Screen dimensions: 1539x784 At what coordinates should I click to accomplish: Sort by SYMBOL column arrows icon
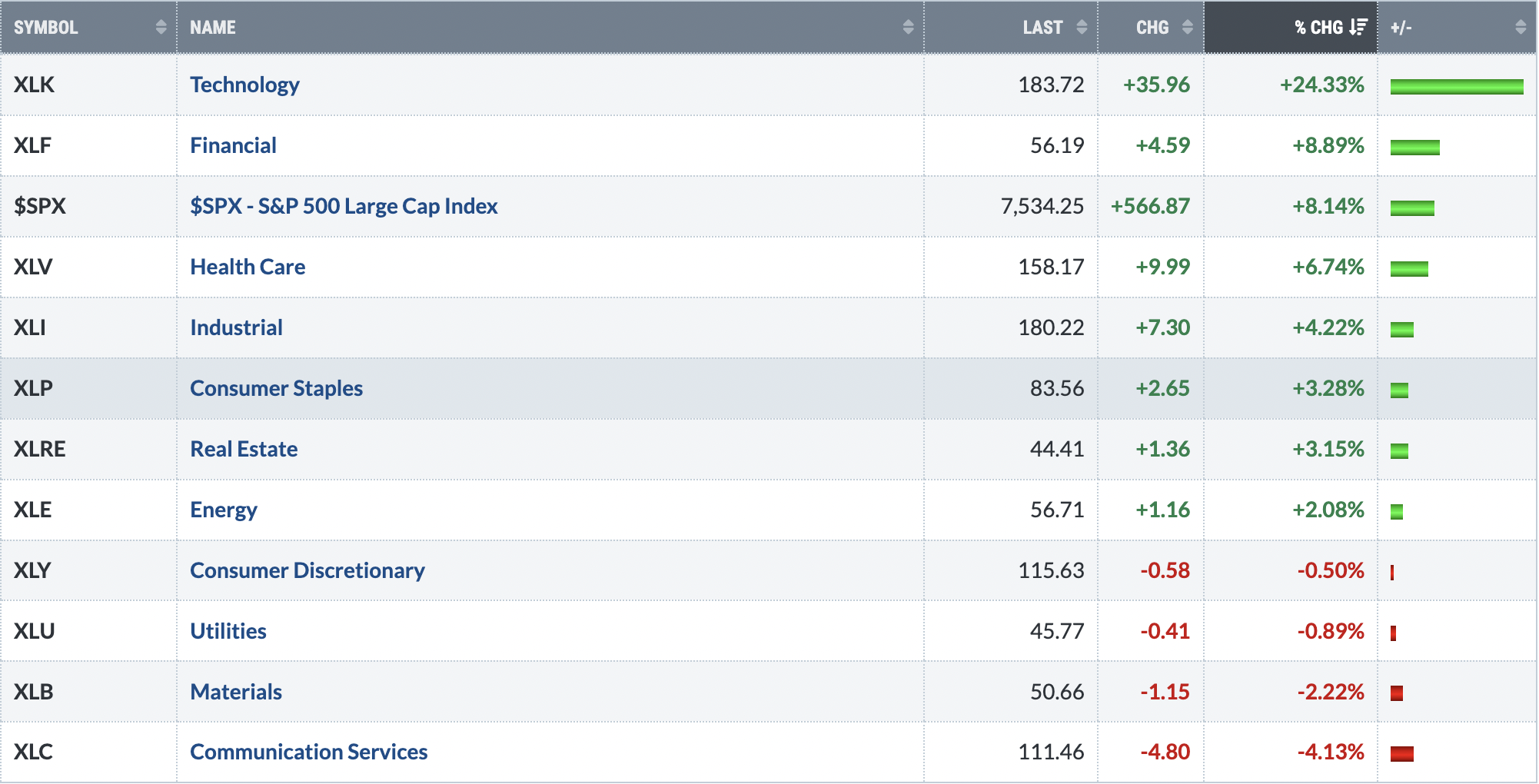[x=161, y=28]
